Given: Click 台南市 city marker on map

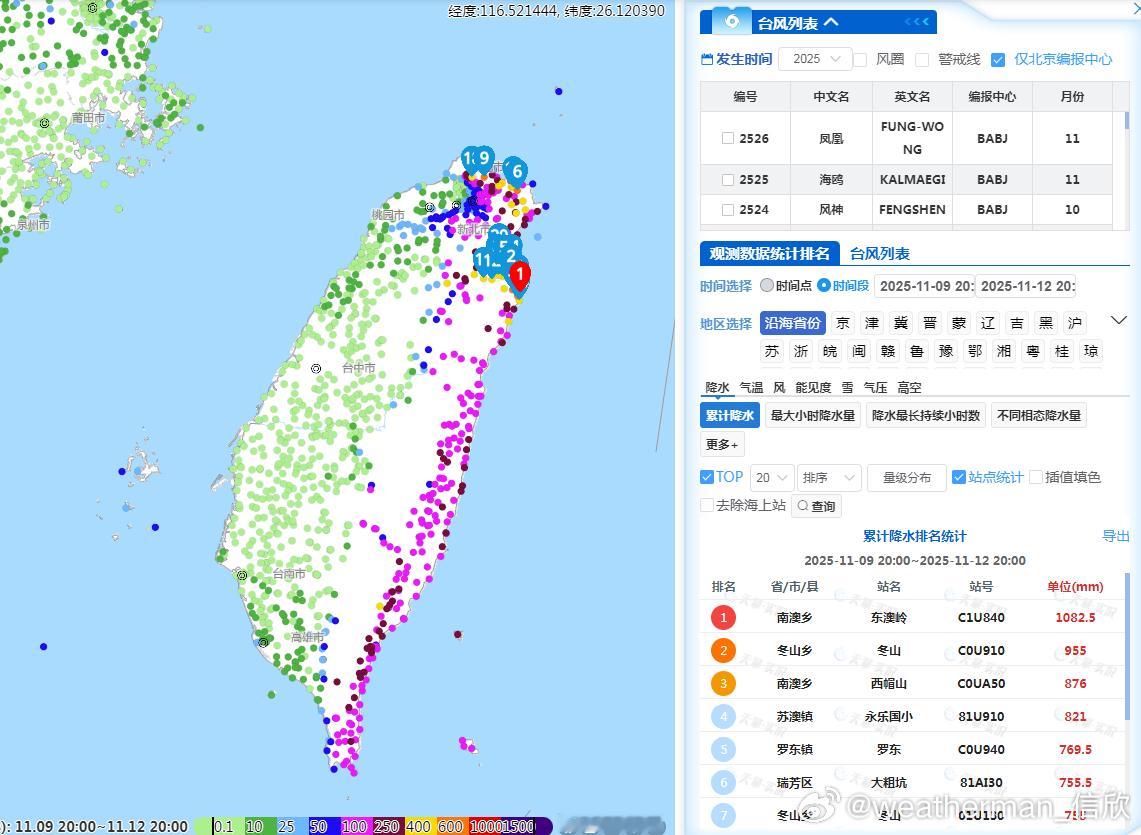Looking at the screenshot, I should click(242, 575).
